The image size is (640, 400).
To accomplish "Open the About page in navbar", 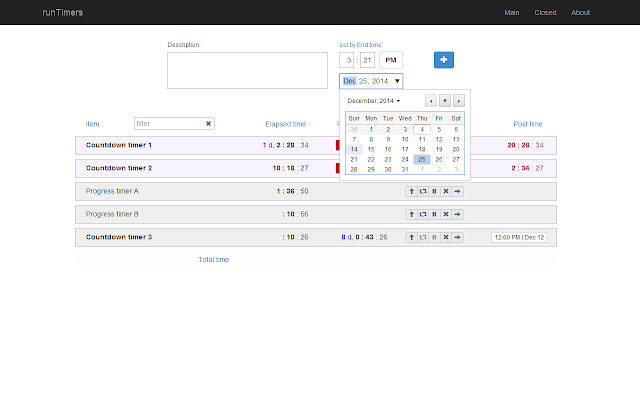I will (x=580, y=13).
